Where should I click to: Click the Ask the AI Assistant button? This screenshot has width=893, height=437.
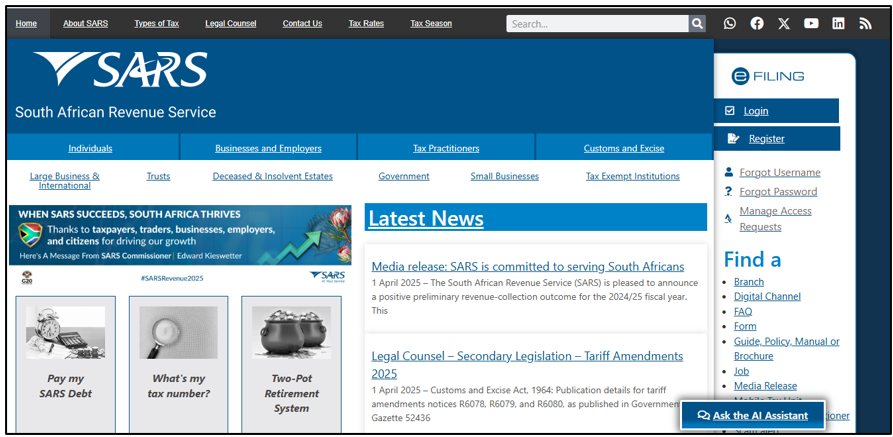[753, 415]
